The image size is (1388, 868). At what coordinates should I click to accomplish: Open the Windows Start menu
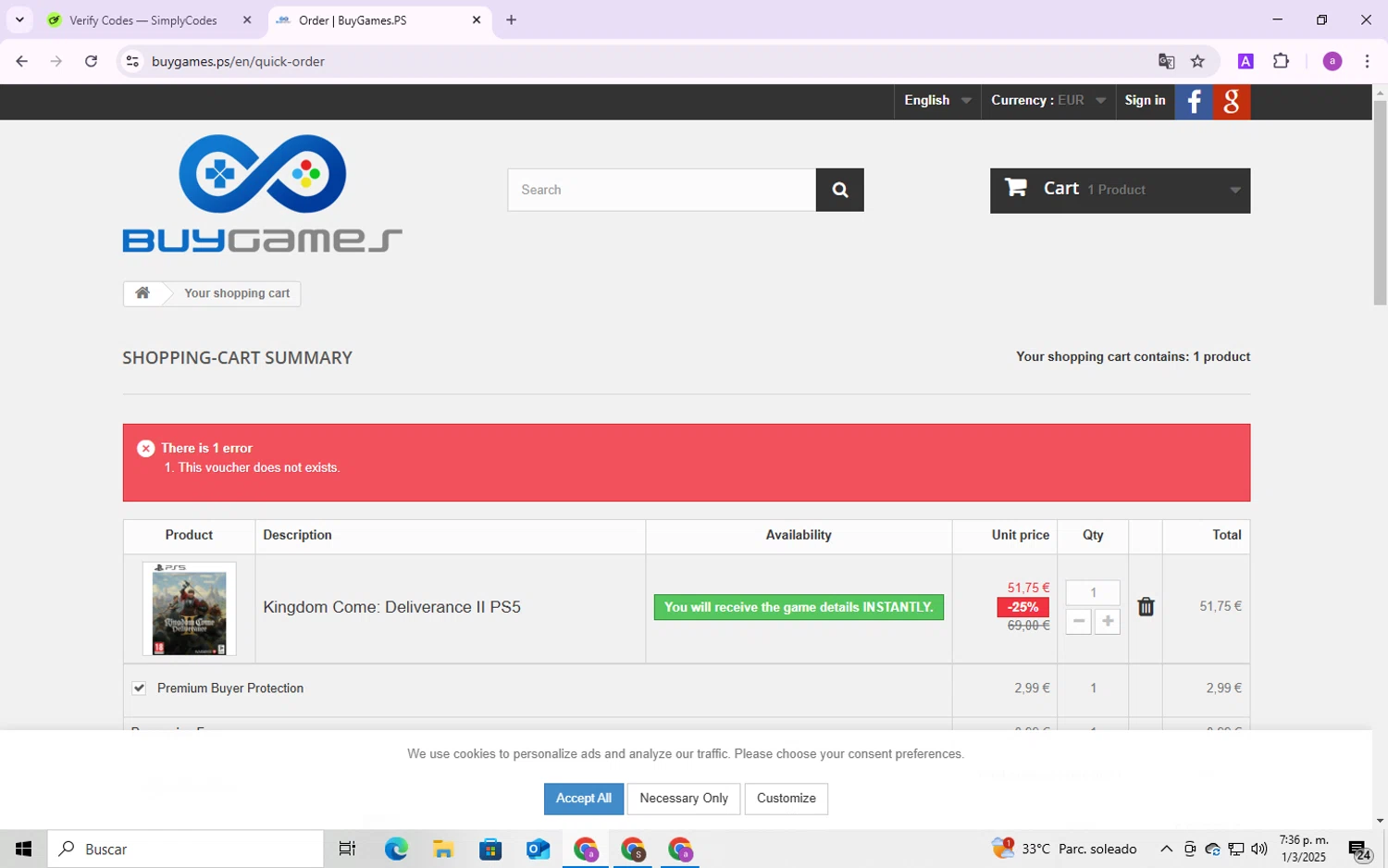pos(23,849)
